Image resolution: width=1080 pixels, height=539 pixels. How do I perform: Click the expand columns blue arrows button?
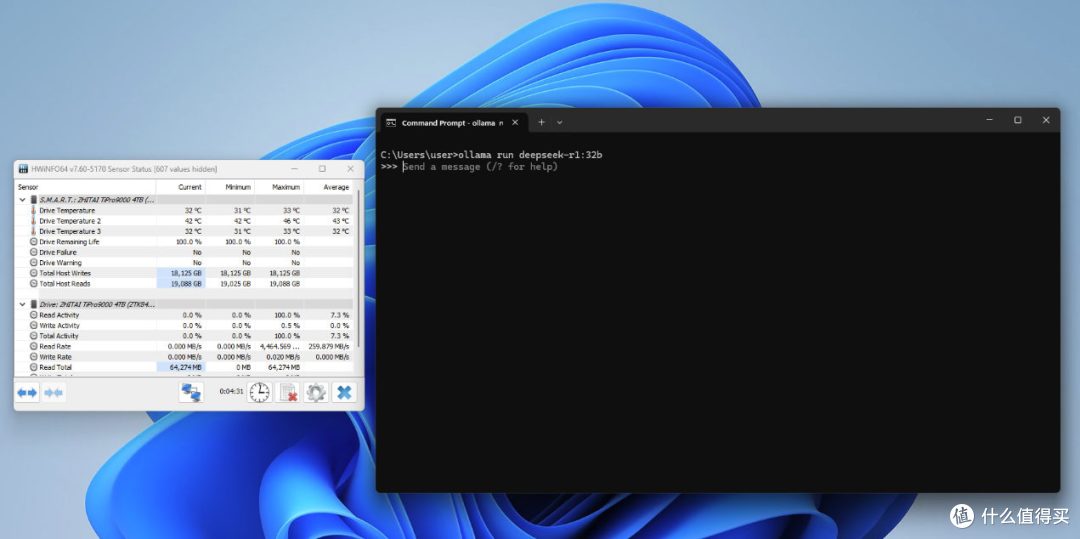click(27, 393)
